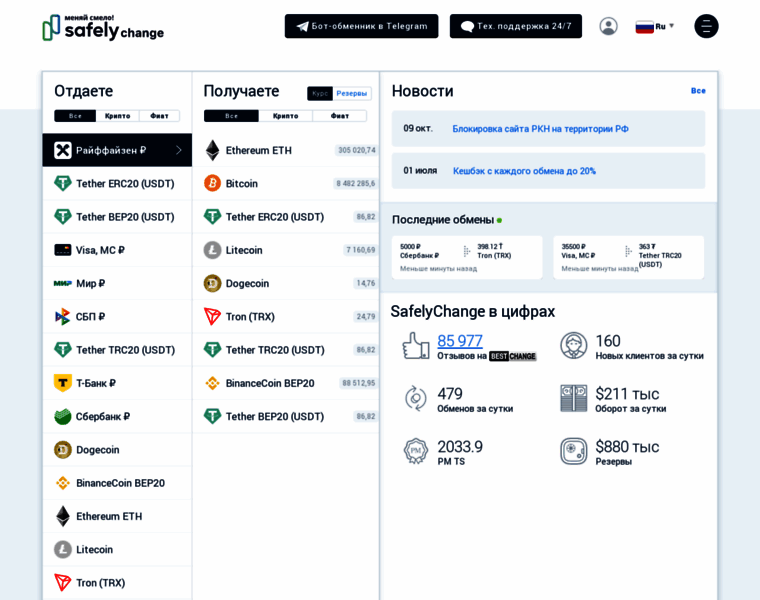Select Litecoin in Отдаете column
760x600 pixels.
pyautogui.click(x=117, y=550)
